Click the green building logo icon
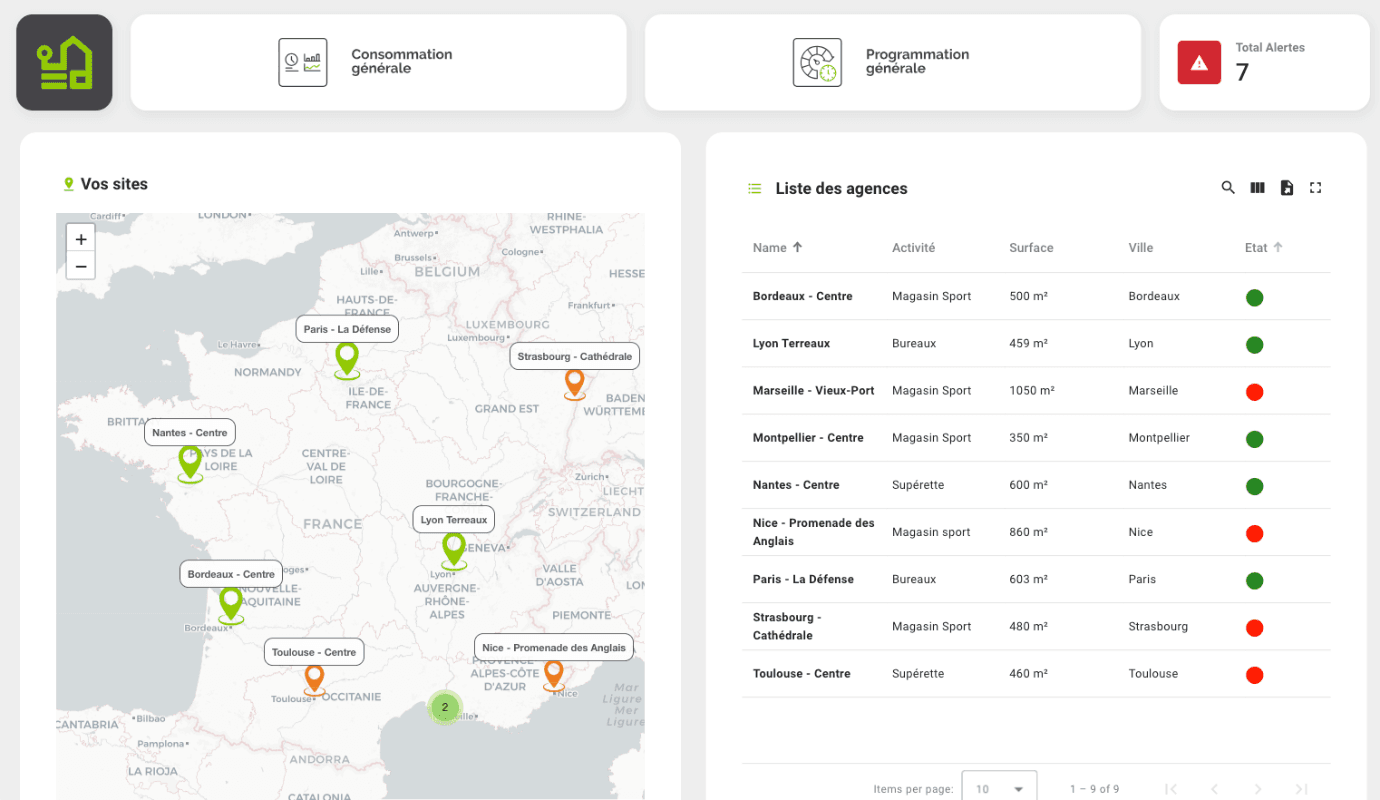The height and width of the screenshot is (800, 1380). [64, 62]
